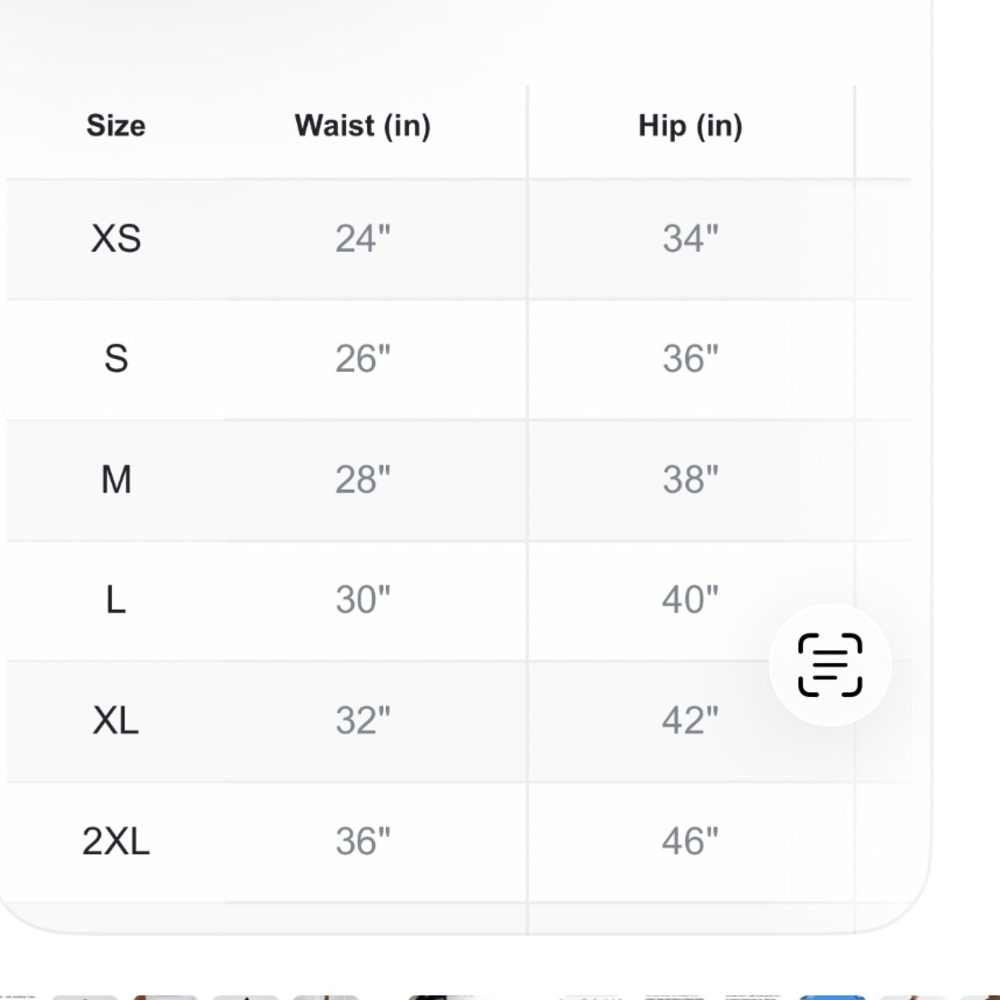This screenshot has width=1000, height=1000.
Task: Click the 38" hip value
Action: coord(690,480)
